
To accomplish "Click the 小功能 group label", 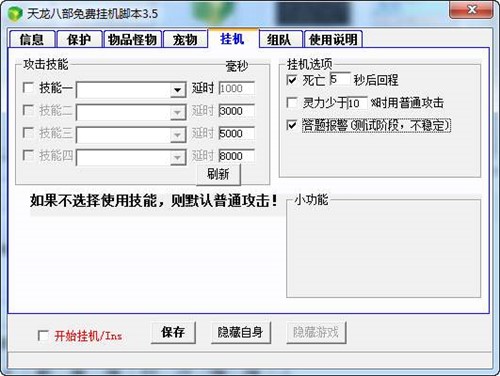I will [311, 200].
